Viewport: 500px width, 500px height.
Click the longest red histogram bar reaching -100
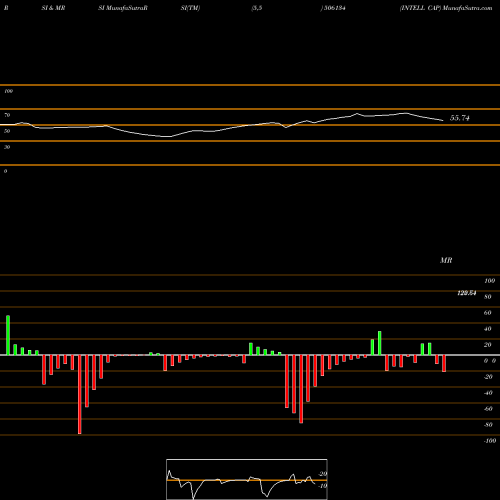(80, 394)
